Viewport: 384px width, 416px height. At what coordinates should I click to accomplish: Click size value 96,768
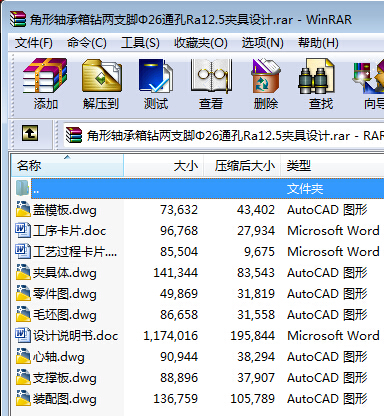pyautogui.click(x=179, y=231)
